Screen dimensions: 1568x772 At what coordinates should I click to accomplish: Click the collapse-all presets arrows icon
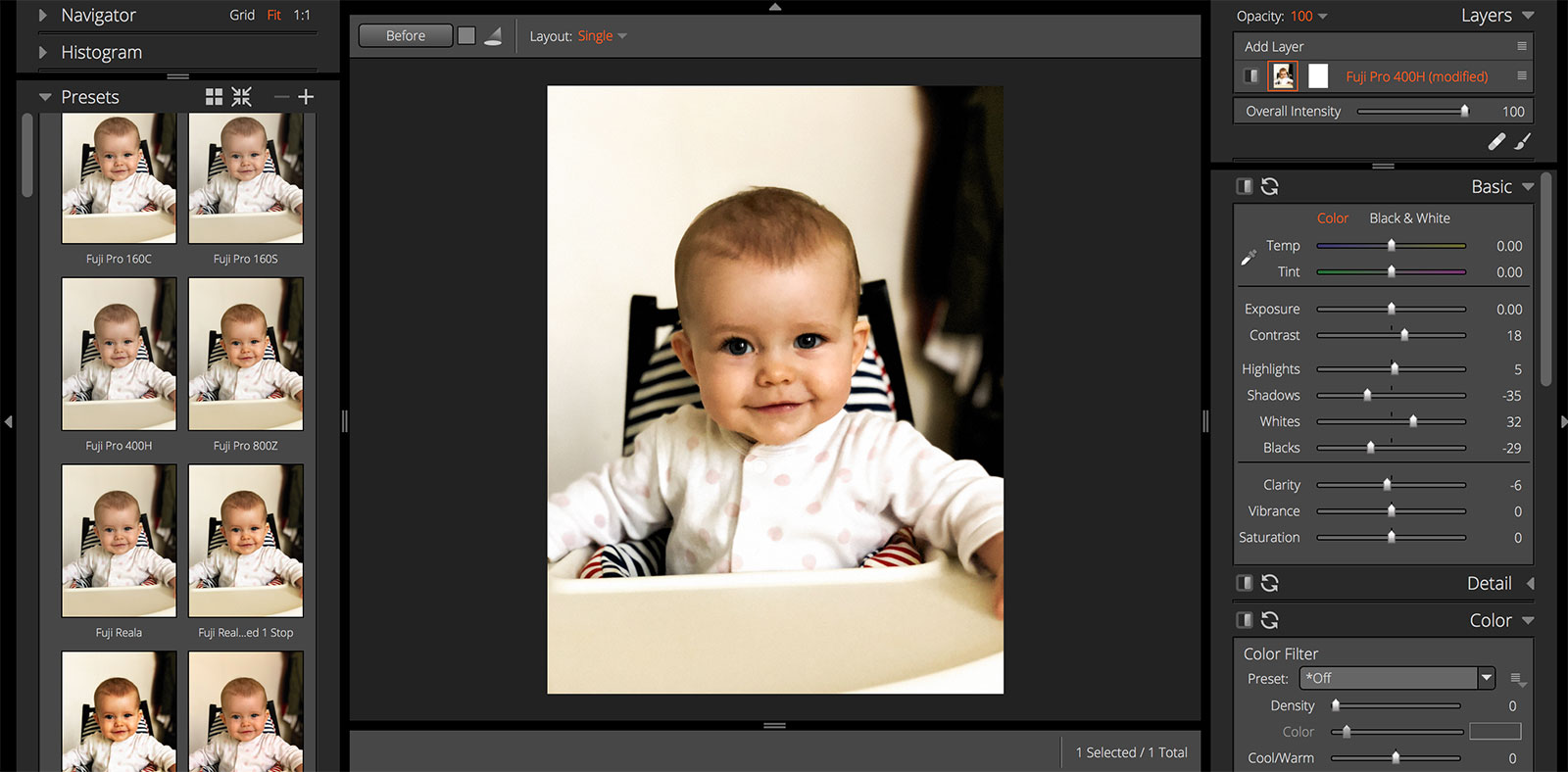click(x=241, y=97)
